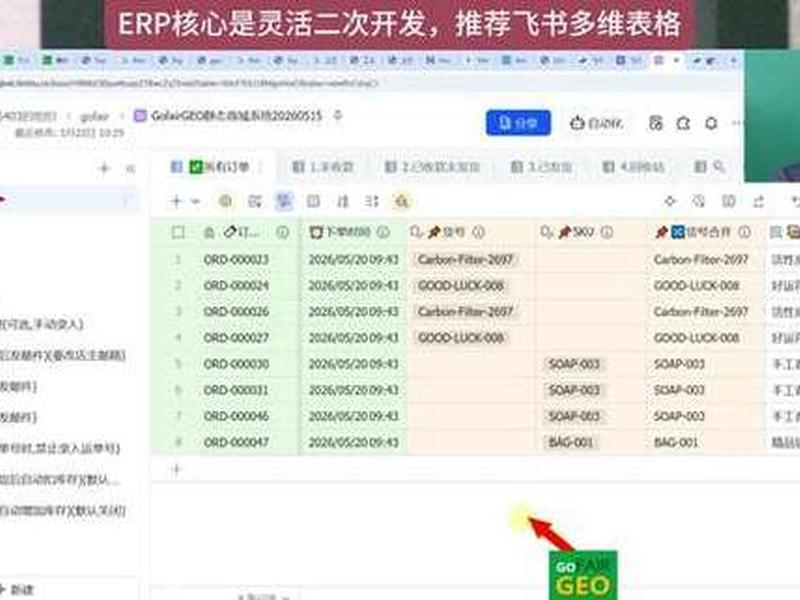Screen dimensions: 800x600
Task: Click the yellow-highlighted search toolbar icon
Action: 402,202
